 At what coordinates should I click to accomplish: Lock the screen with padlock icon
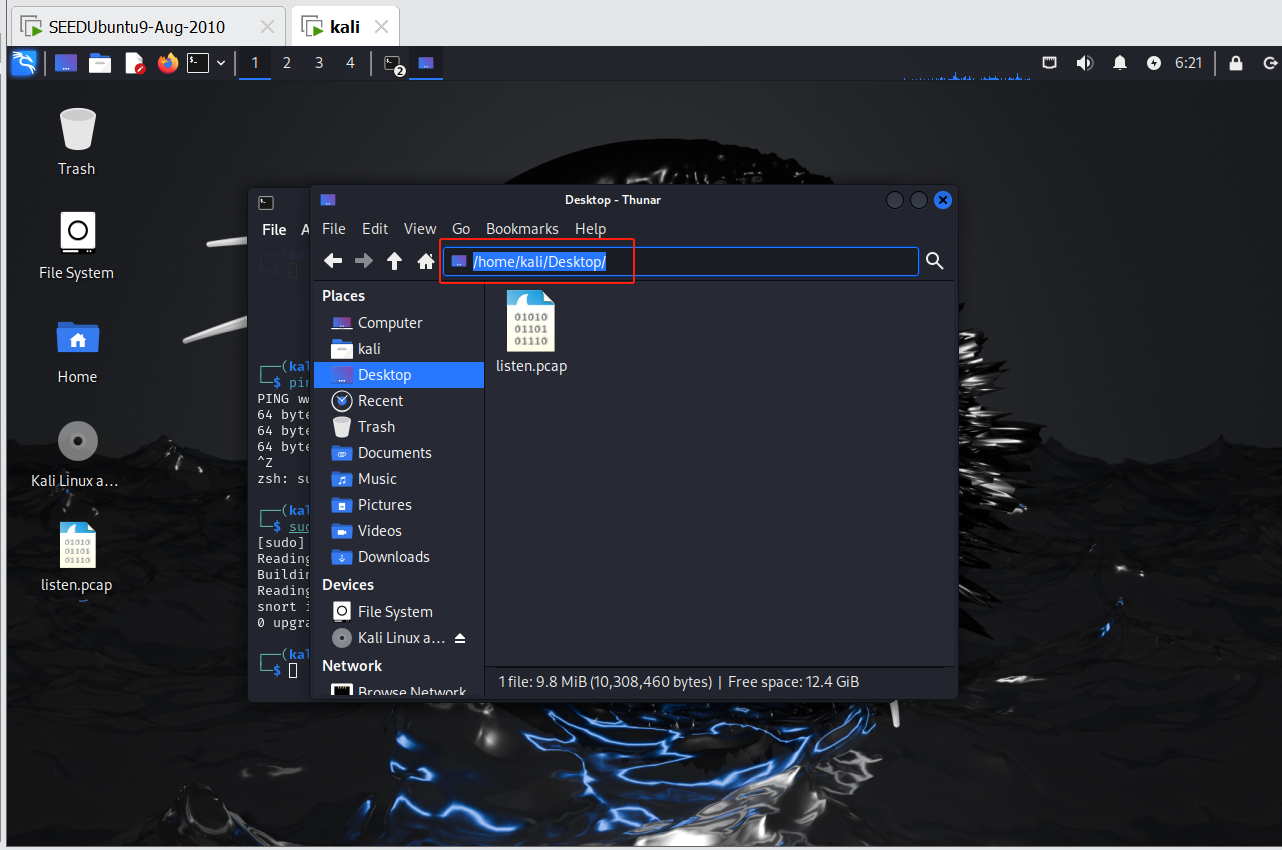pyautogui.click(x=1237, y=63)
